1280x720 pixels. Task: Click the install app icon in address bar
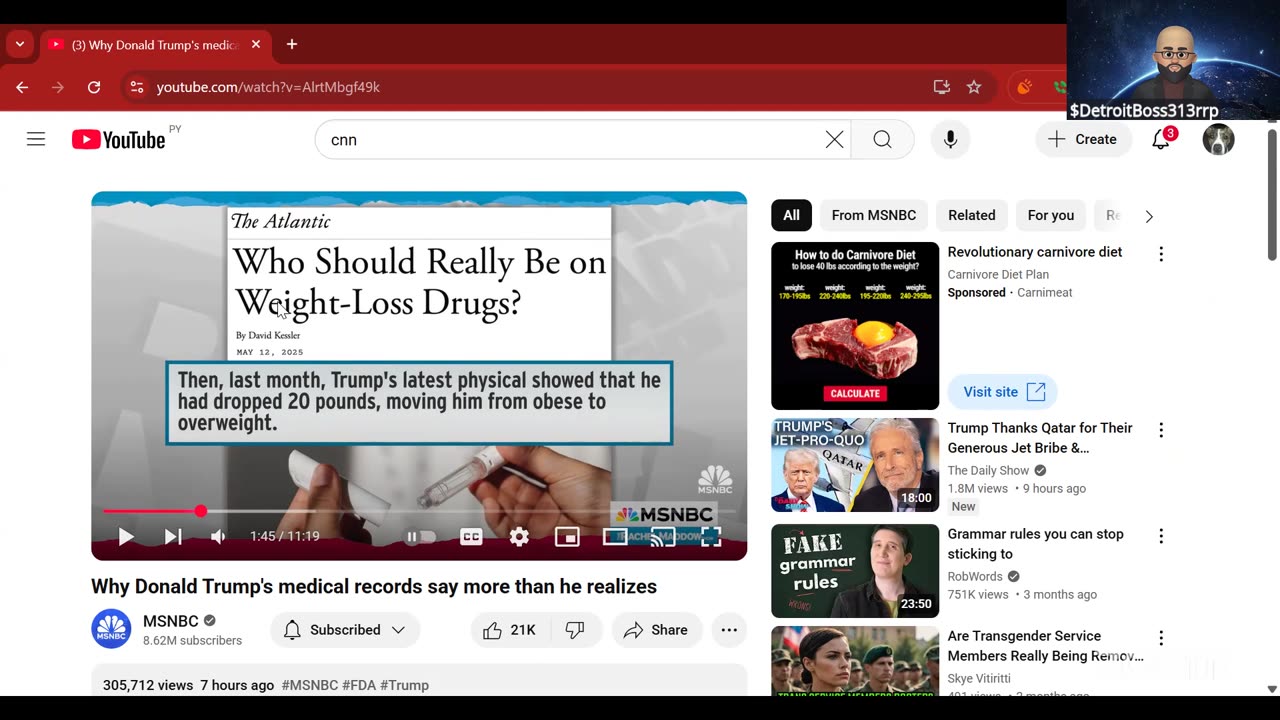941,87
